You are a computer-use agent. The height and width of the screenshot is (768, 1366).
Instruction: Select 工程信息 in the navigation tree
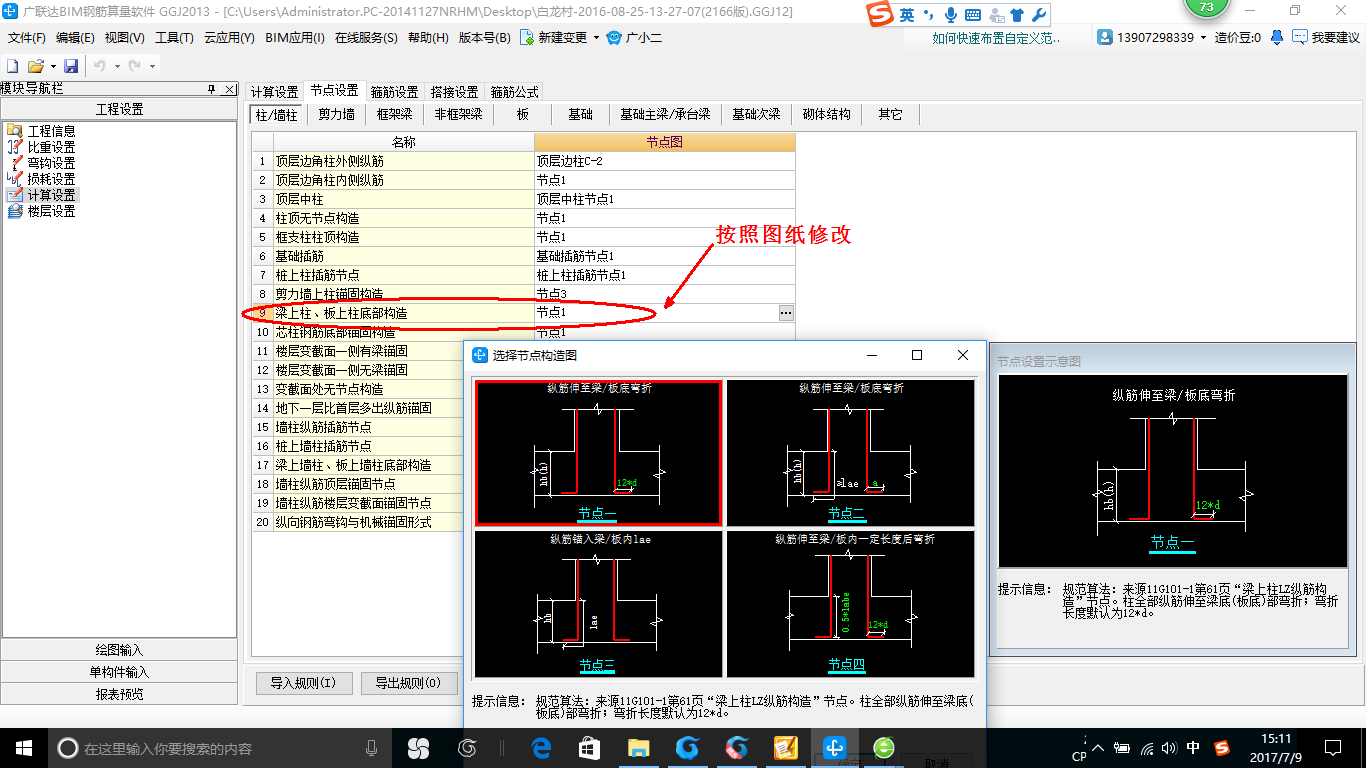coord(51,131)
